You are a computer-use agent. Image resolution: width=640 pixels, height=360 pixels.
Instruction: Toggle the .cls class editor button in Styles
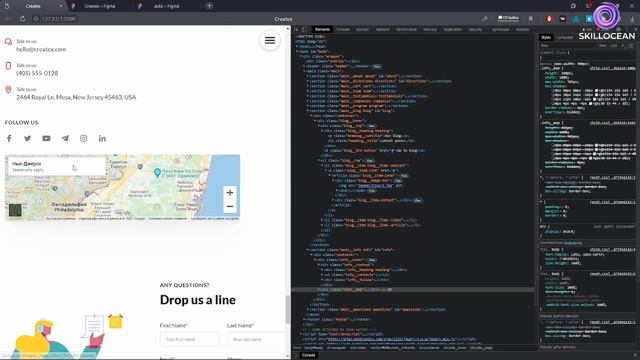point(613,46)
